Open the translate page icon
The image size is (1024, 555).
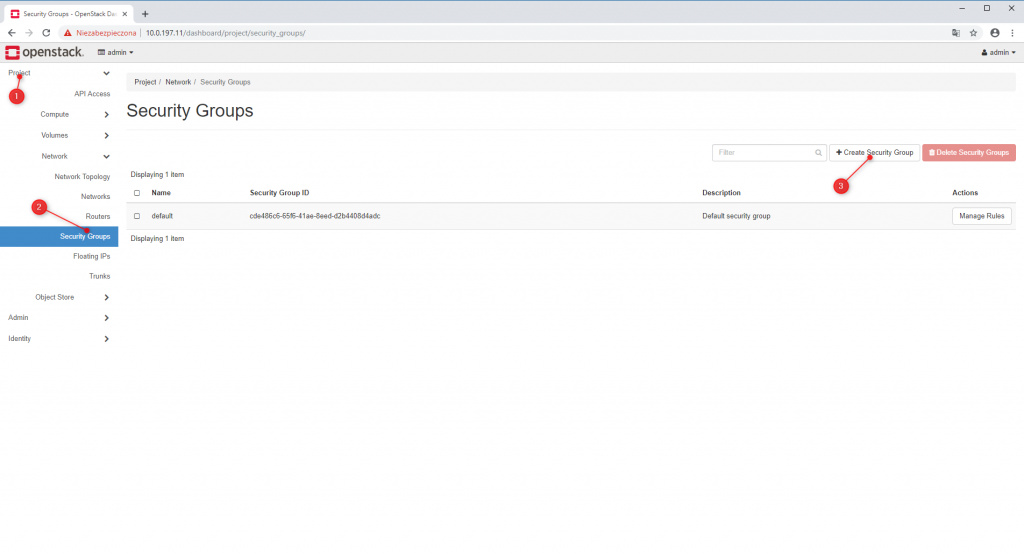coord(956,33)
